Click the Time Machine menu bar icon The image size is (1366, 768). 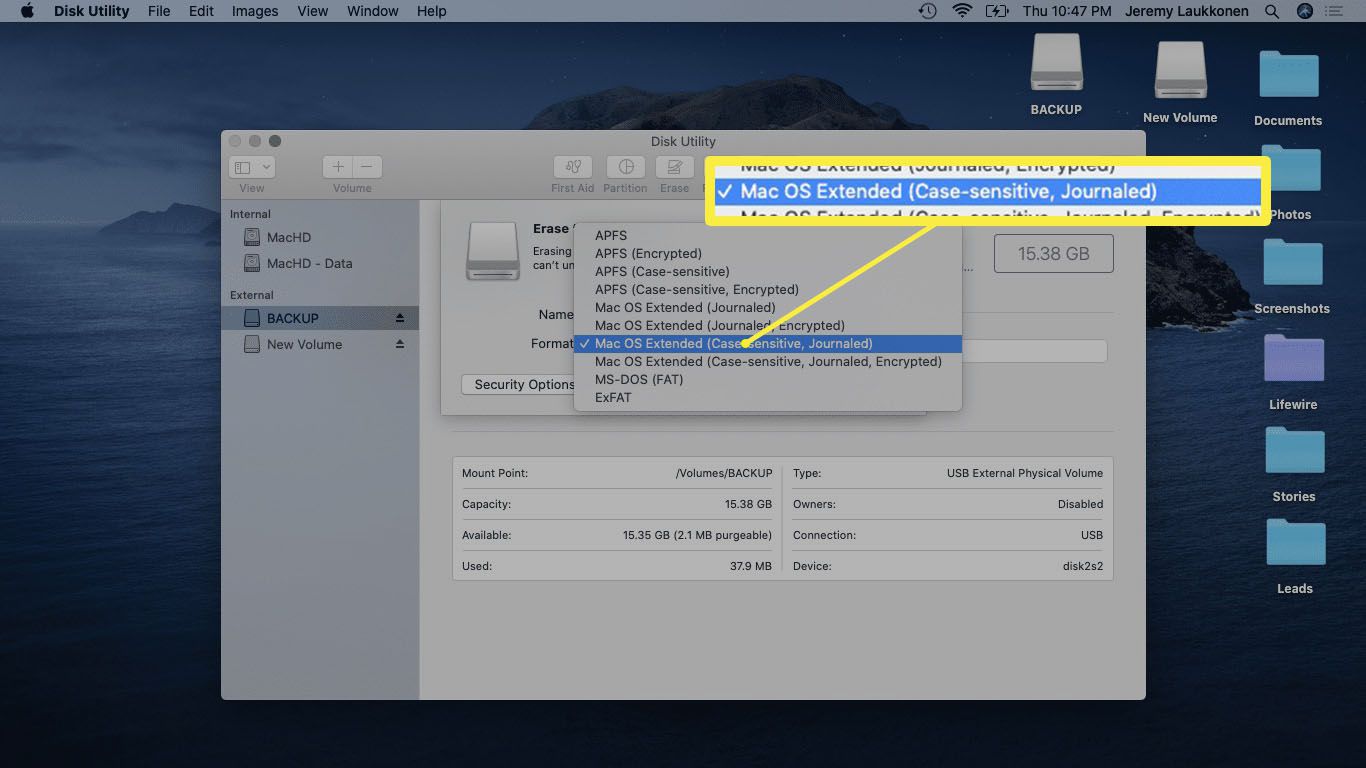tap(928, 11)
